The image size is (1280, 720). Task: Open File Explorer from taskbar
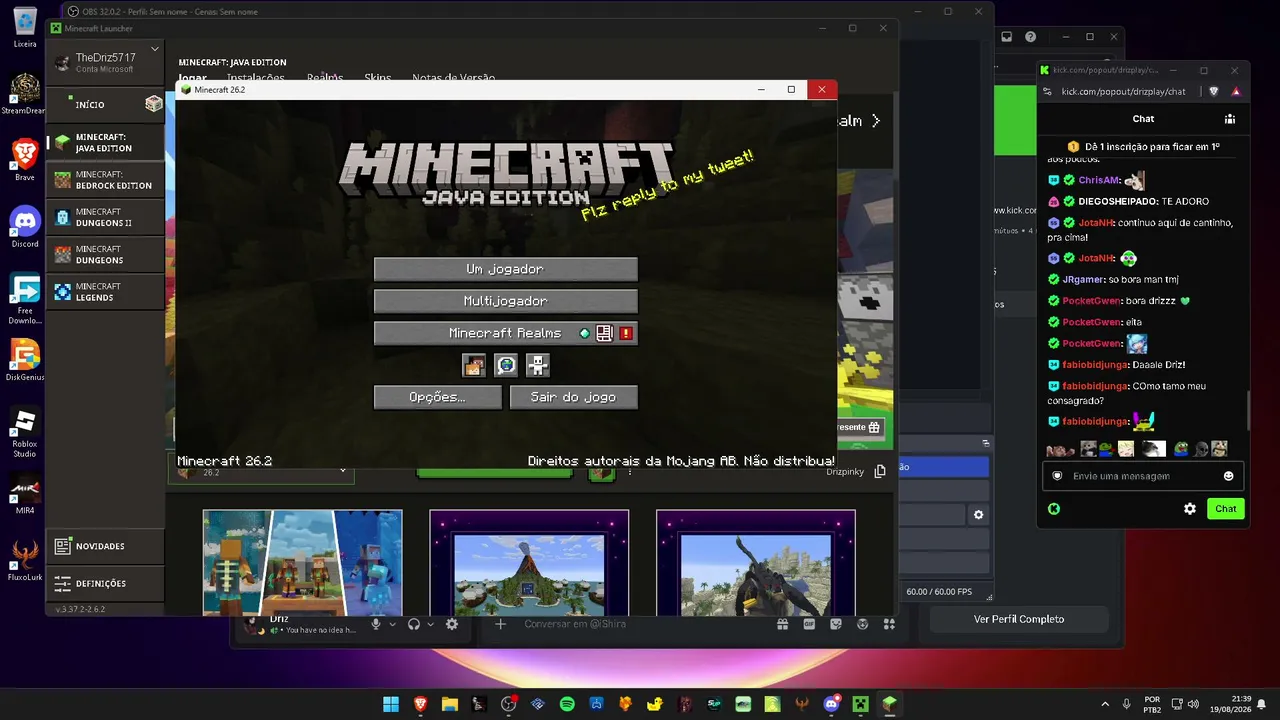(x=450, y=704)
